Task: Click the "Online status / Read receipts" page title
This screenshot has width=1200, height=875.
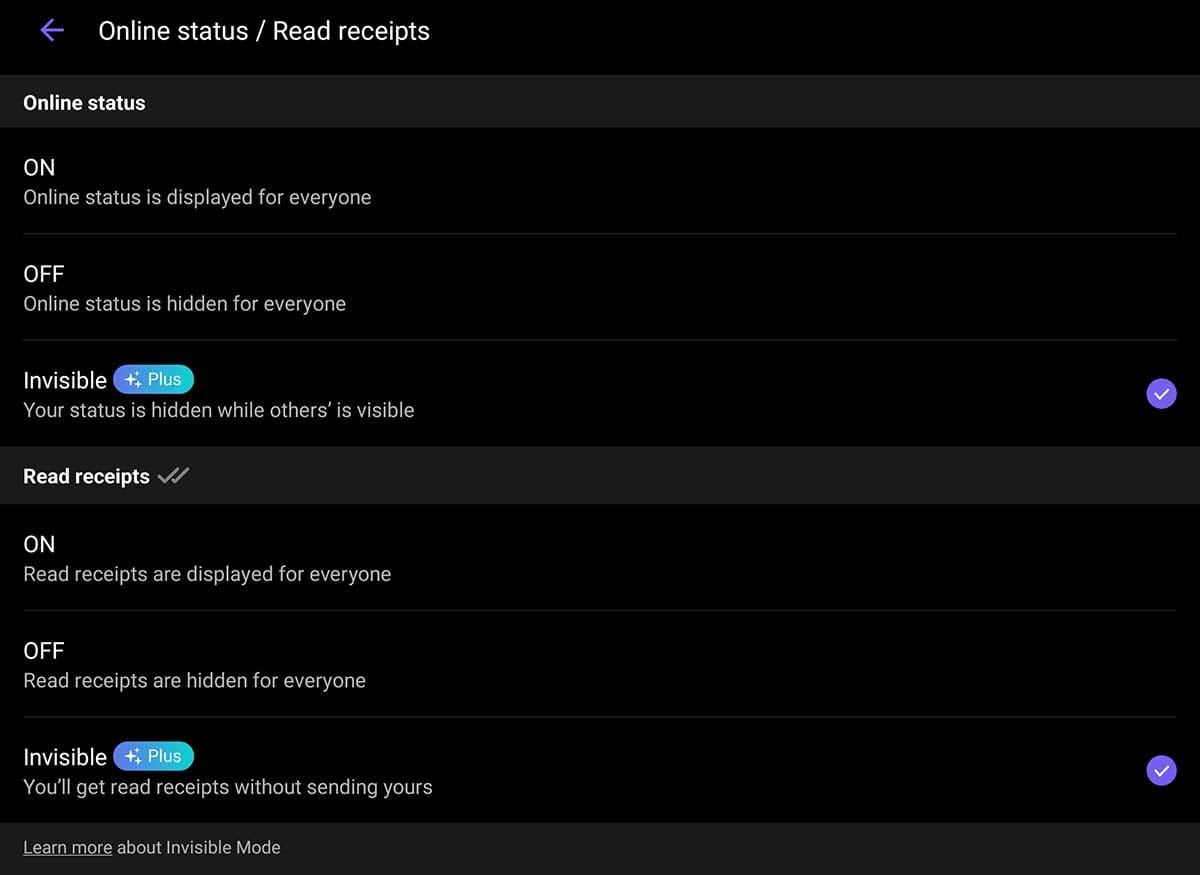Action: click(264, 31)
